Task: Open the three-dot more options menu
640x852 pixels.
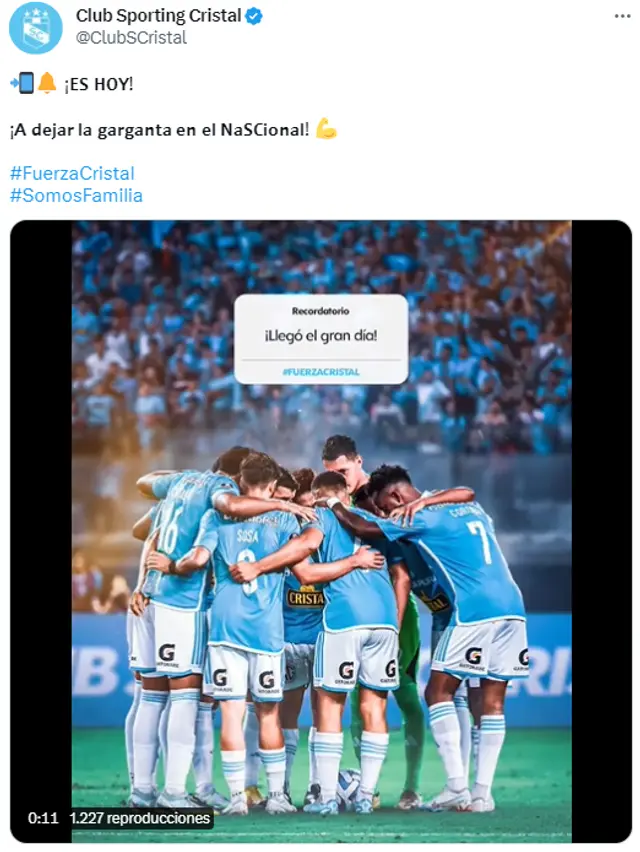Action: 622,16
